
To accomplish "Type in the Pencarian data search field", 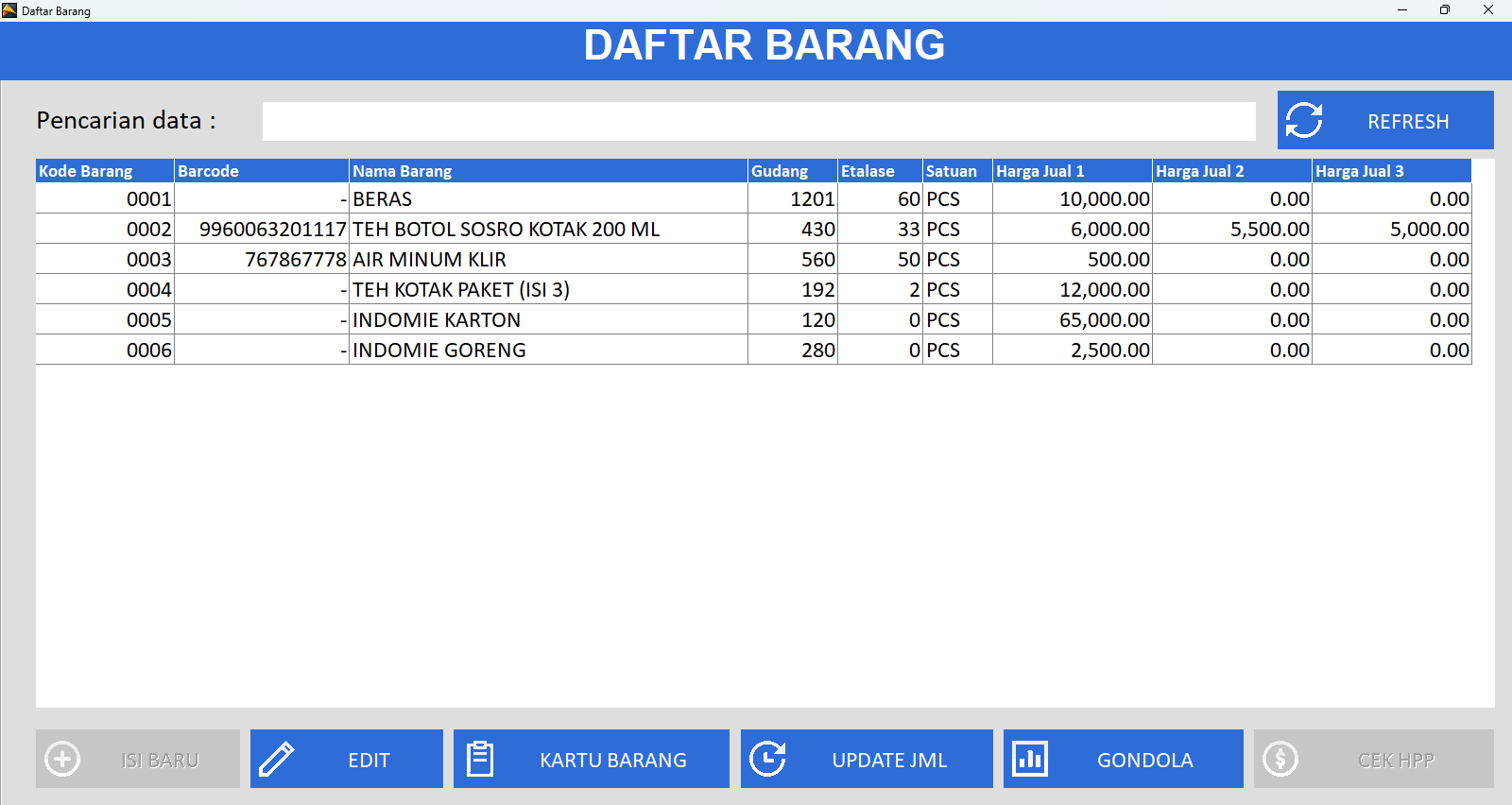I will (758, 121).
